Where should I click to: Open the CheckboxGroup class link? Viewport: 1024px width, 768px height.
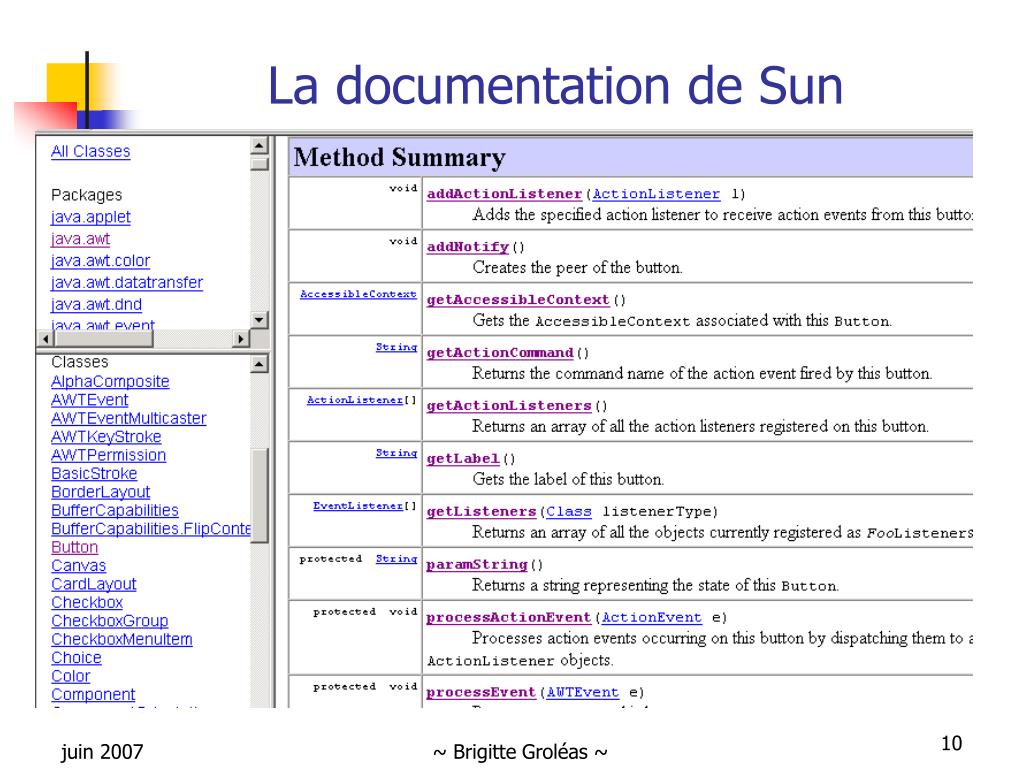coord(110,620)
